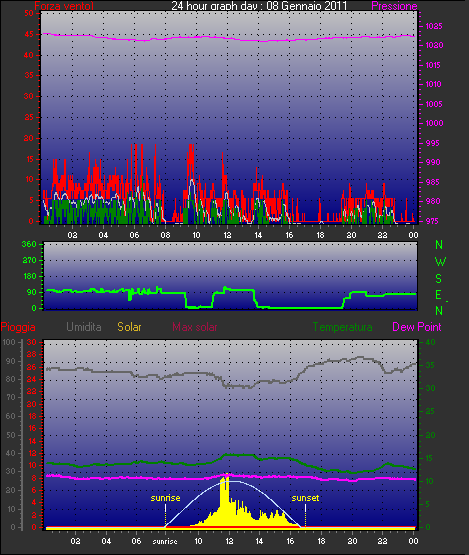Click the 360 label on wind direction axis
Image resolution: width=469 pixels, height=555 pixels.
tap(29, 244)
